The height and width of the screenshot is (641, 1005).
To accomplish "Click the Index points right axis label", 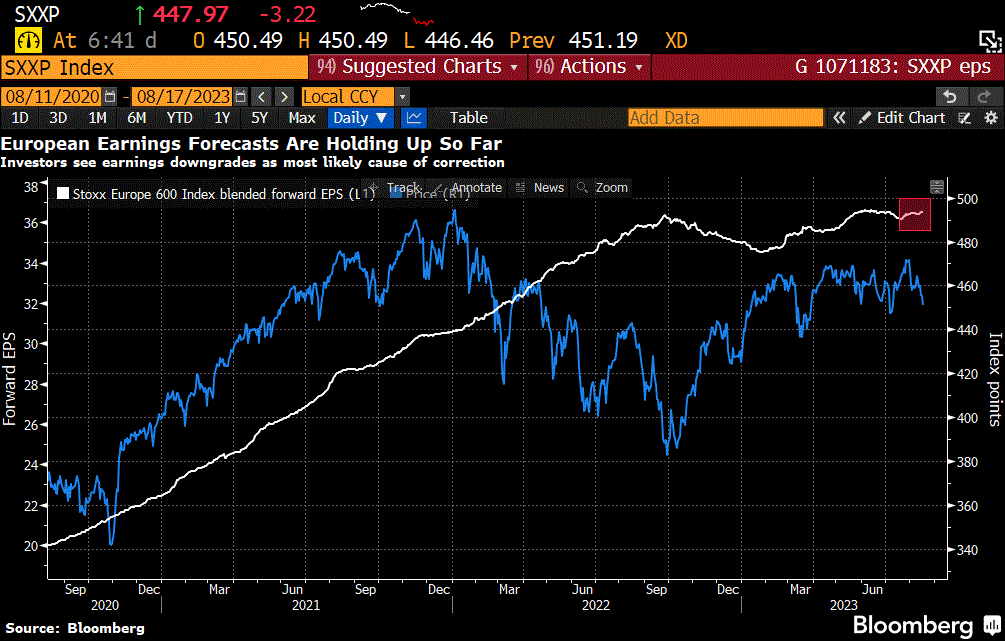I will (x=995, y=379).
